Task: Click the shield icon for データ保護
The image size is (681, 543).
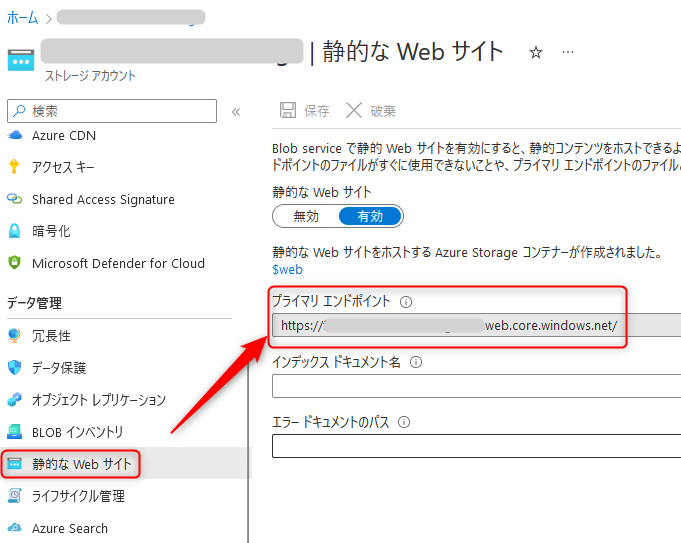Action: click(15, 368)
